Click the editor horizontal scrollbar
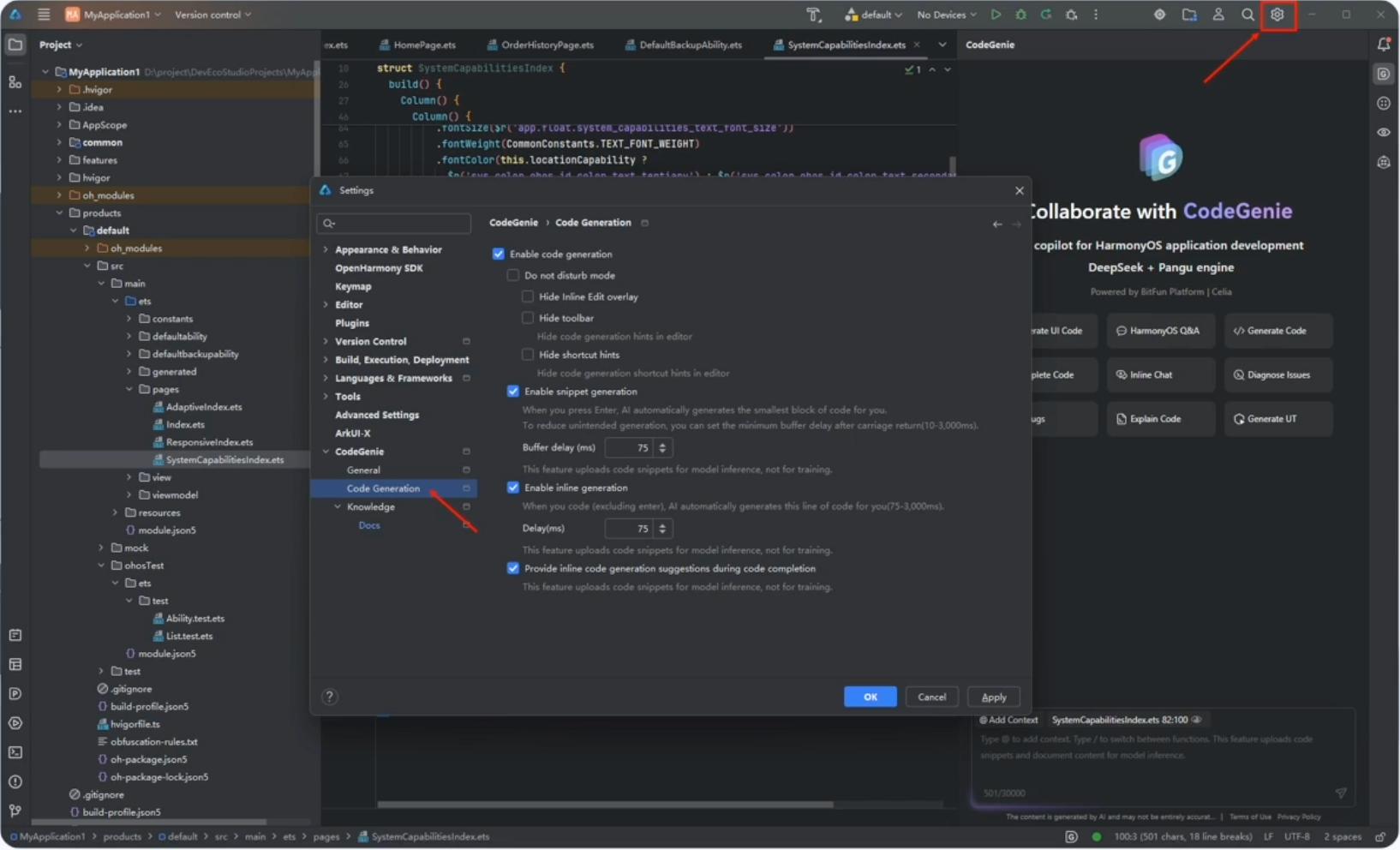 tap(605, 805)
